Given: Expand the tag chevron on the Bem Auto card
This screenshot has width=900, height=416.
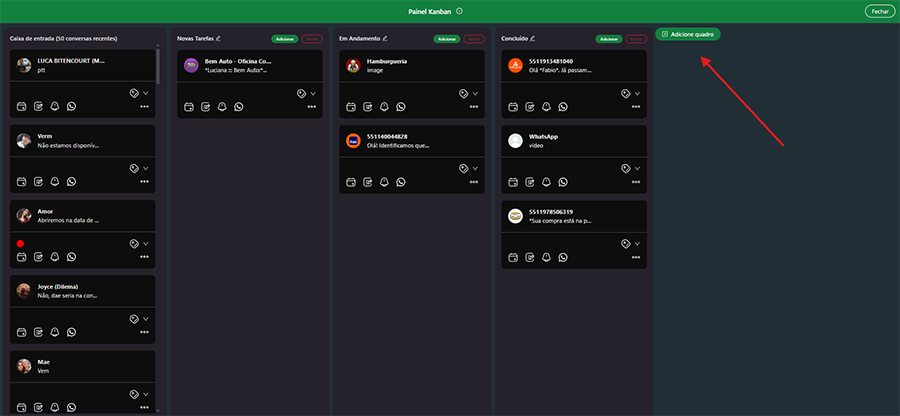Looking at the screenshot, I should pos(313,93).
